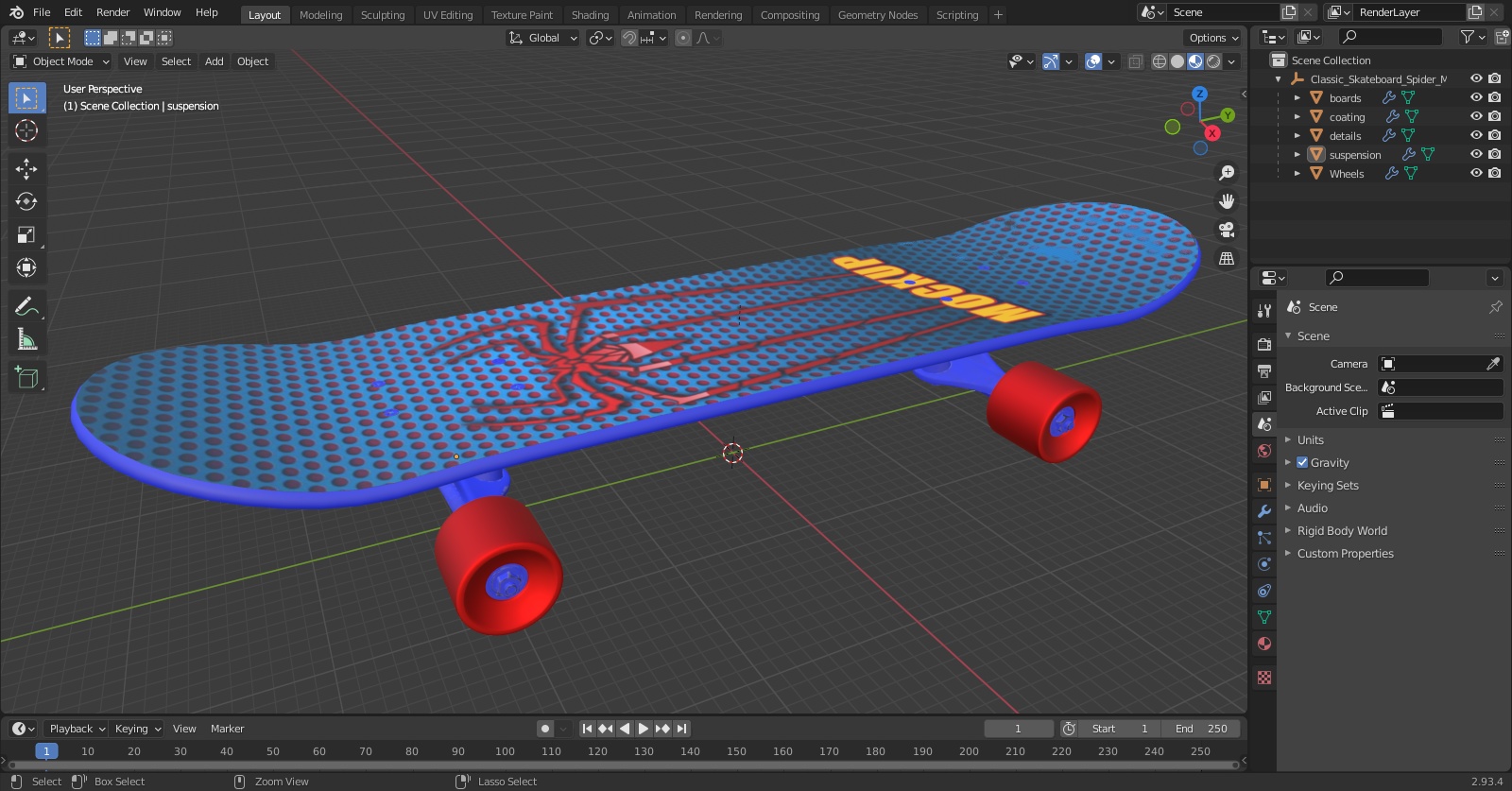Open the Render properties tab
This screenshot has width=1512, height=791.
point(1264,345)
